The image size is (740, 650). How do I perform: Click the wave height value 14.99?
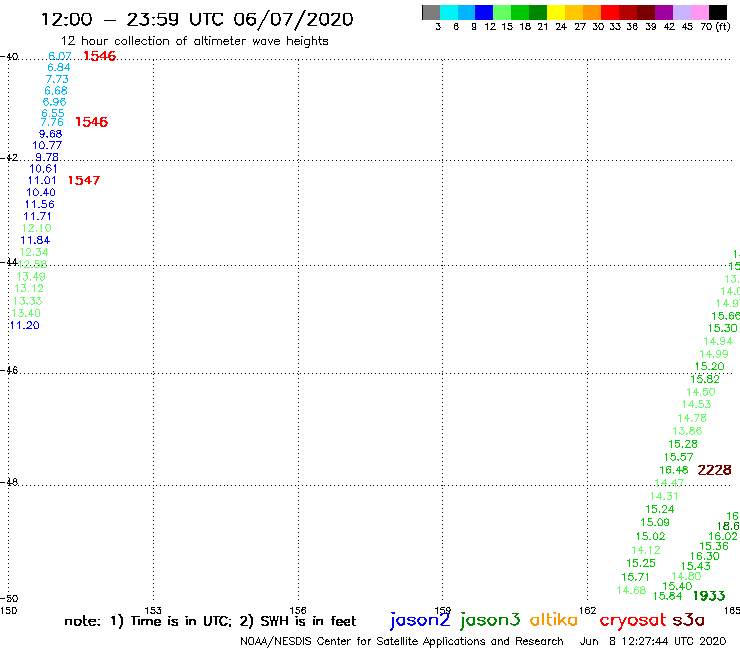pyautogui.click(x=714, y=354)
